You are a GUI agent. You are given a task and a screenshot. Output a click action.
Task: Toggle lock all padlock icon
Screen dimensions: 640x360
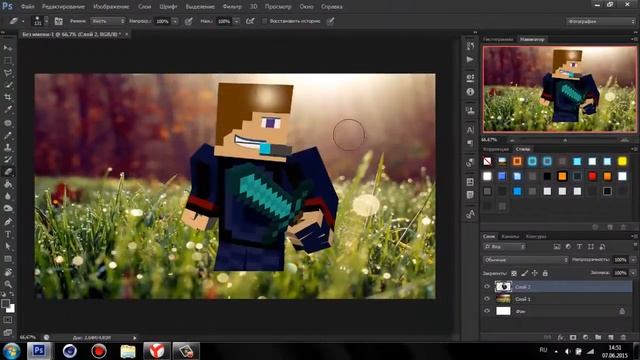(545, 273)
